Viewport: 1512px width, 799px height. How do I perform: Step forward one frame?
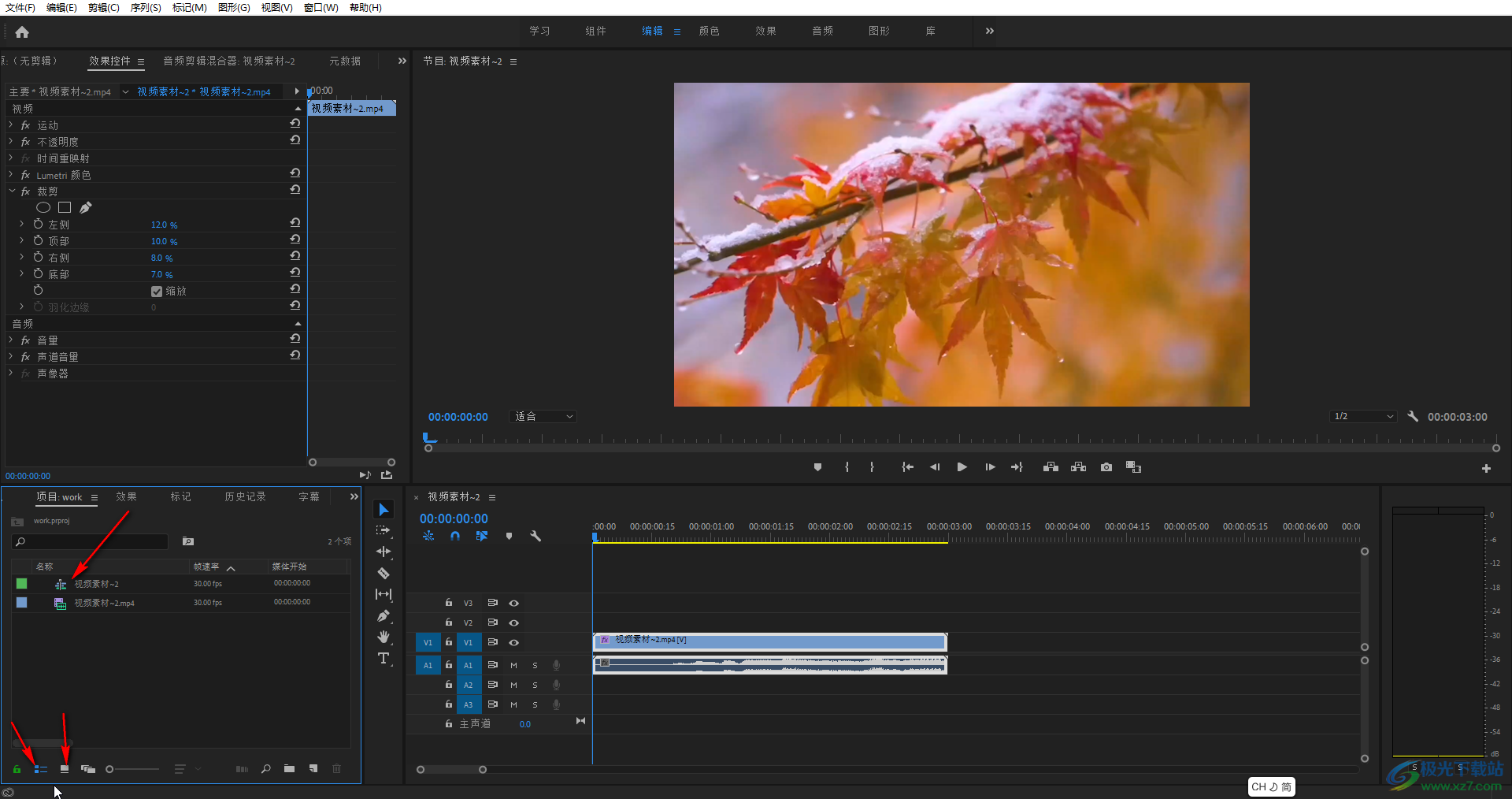pos(990,467)
